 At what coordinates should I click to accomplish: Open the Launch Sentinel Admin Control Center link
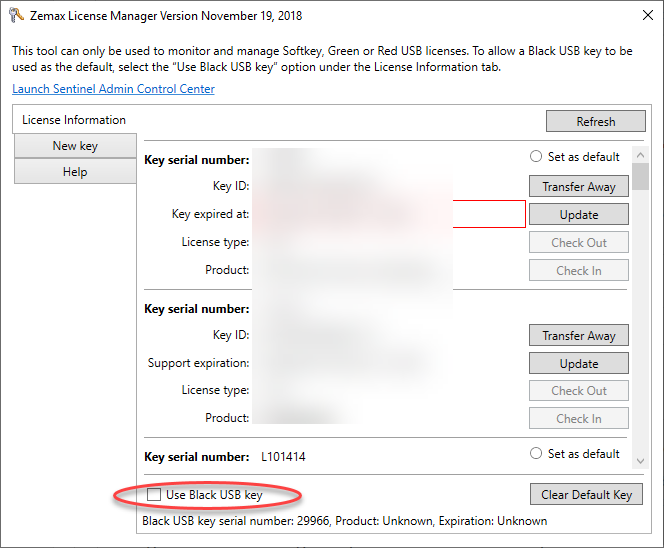(x=113, y=89)
